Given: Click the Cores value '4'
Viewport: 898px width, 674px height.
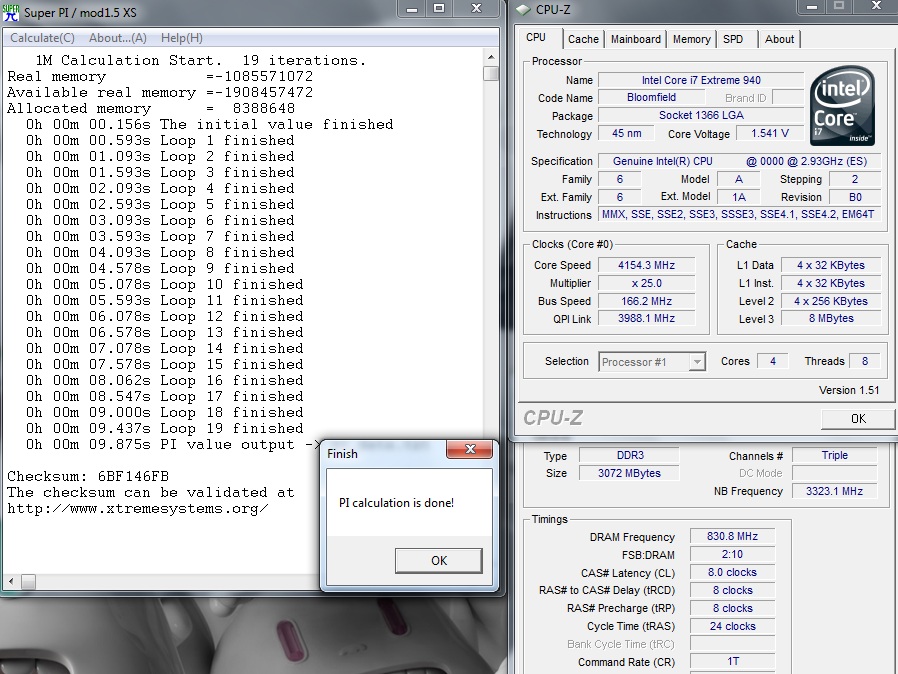Looking at the screenshot, I should (773, 361).
